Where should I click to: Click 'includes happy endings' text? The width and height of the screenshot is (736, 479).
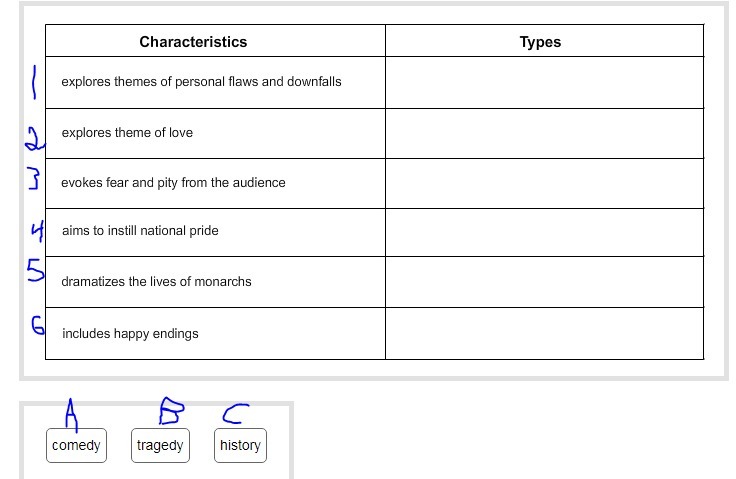(130, 334)
